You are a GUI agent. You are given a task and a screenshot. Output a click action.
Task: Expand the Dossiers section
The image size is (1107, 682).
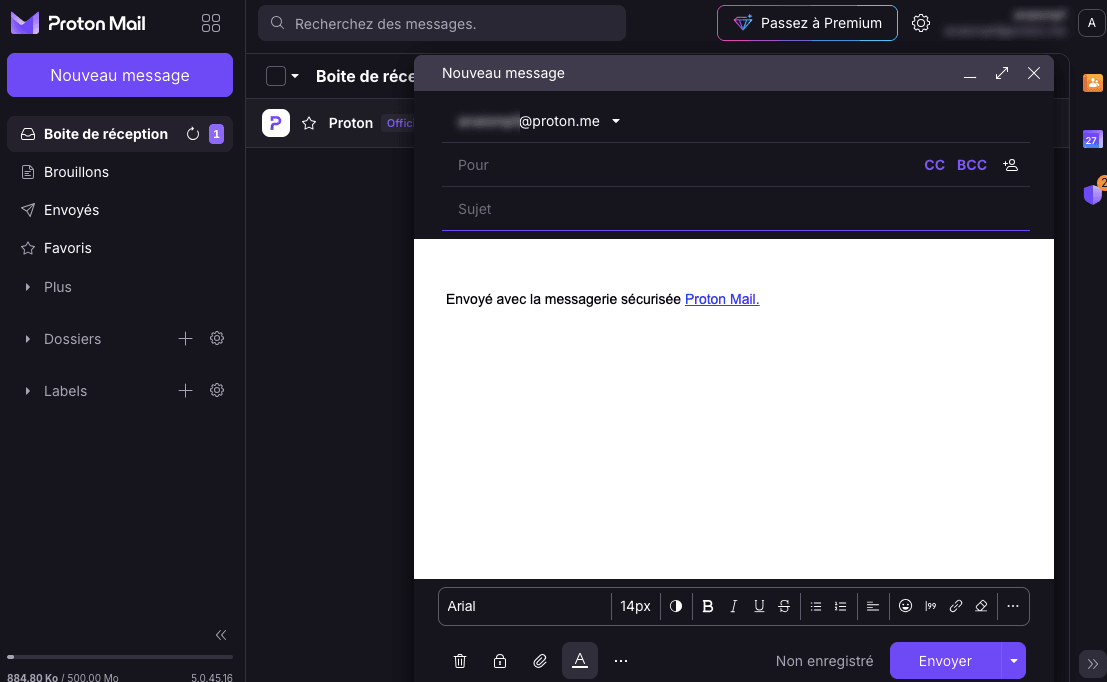point(27,339)
